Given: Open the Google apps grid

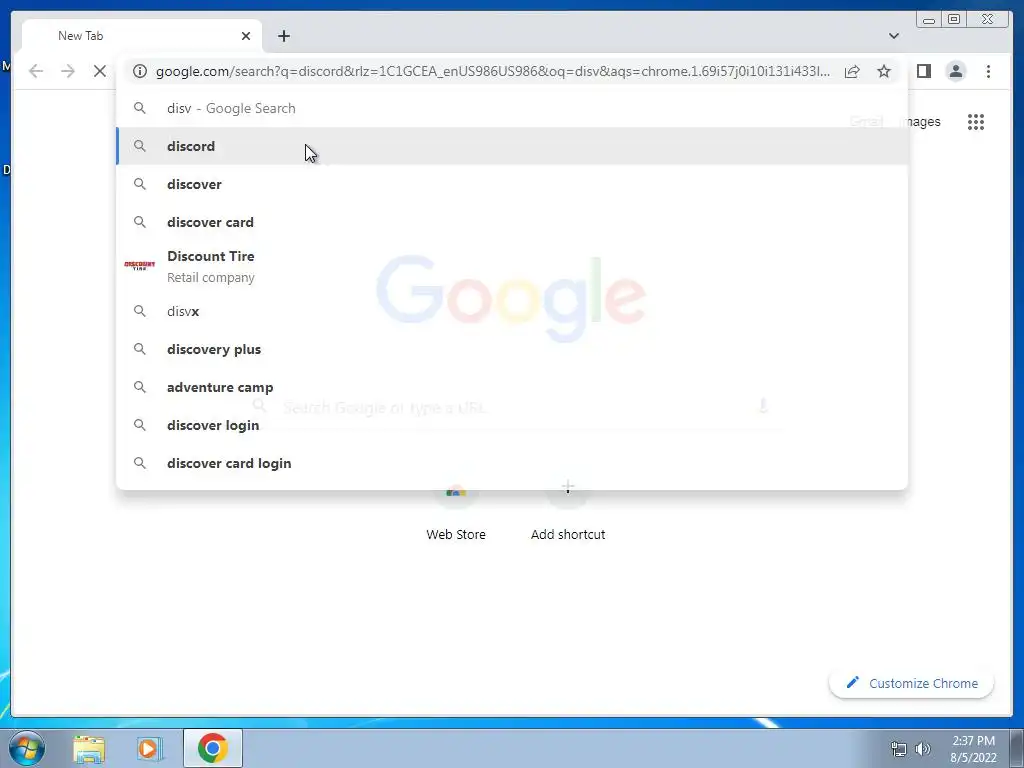Looking at the screenshot, I should point(976,122).
